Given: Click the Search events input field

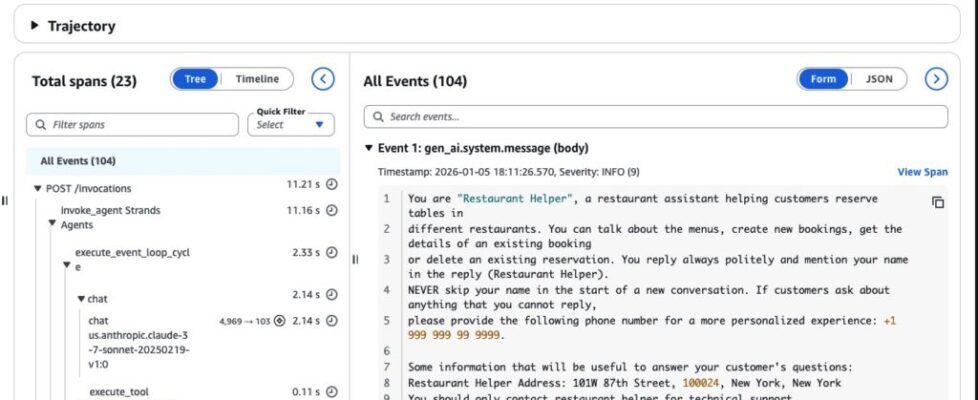Looking at the screenshot, I should [655, 117].
